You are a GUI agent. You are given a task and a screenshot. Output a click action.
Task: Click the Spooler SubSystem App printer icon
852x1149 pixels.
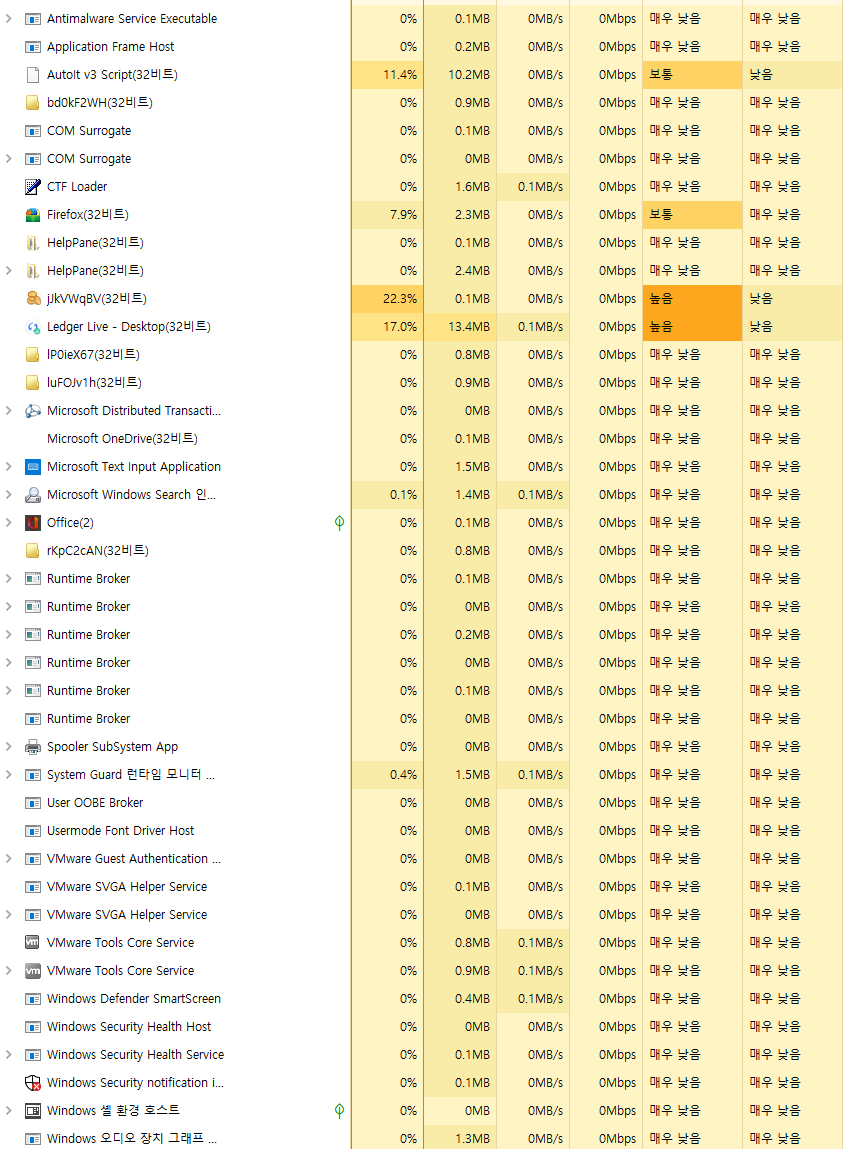click(32, 747)
